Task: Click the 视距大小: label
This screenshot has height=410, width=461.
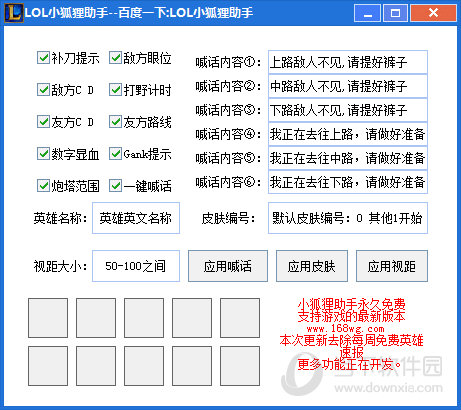Action: tap(61, 266)
